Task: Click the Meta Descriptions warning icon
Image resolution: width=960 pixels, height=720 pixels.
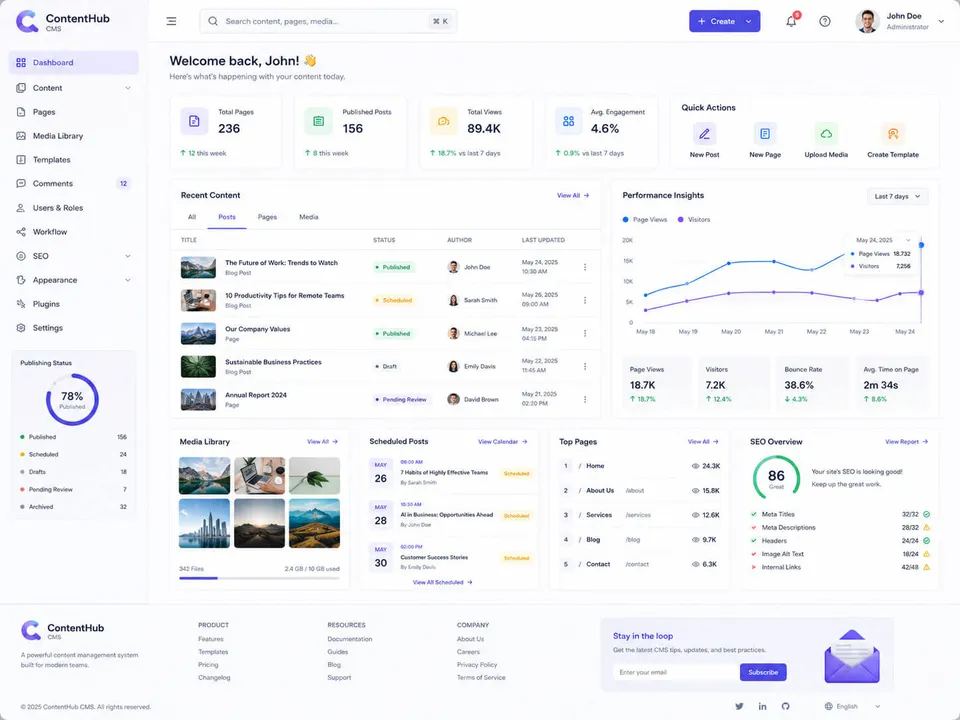Action: 926,527
